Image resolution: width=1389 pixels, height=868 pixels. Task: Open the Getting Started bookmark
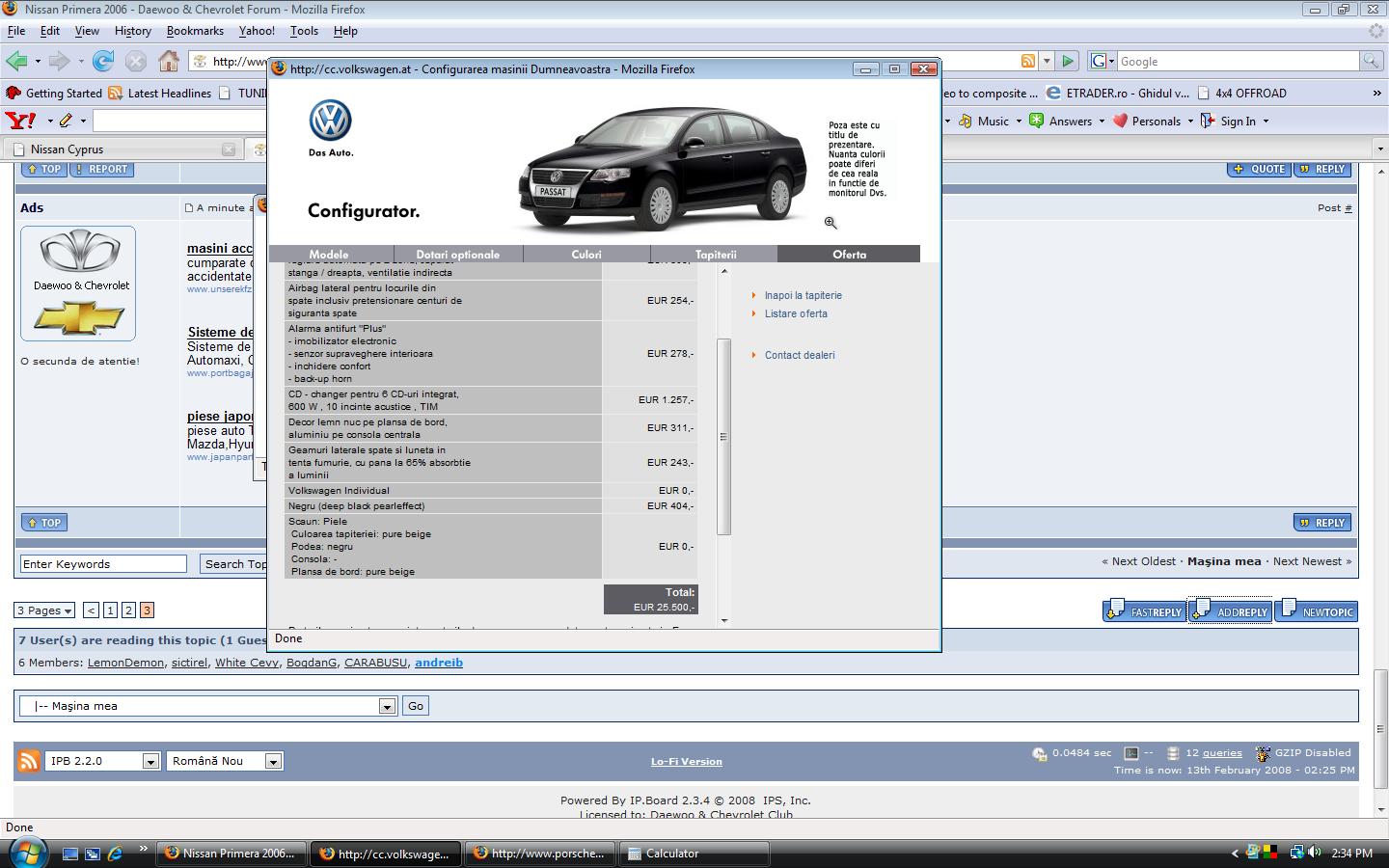(55, 94)
